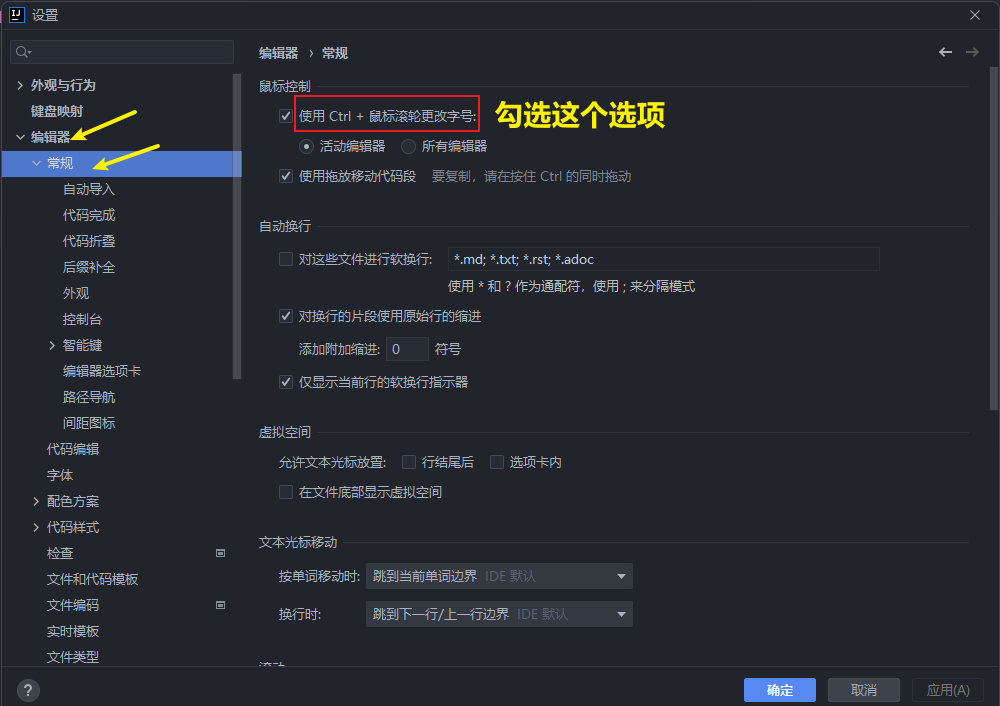Click the 取消 button

(863, 690)
